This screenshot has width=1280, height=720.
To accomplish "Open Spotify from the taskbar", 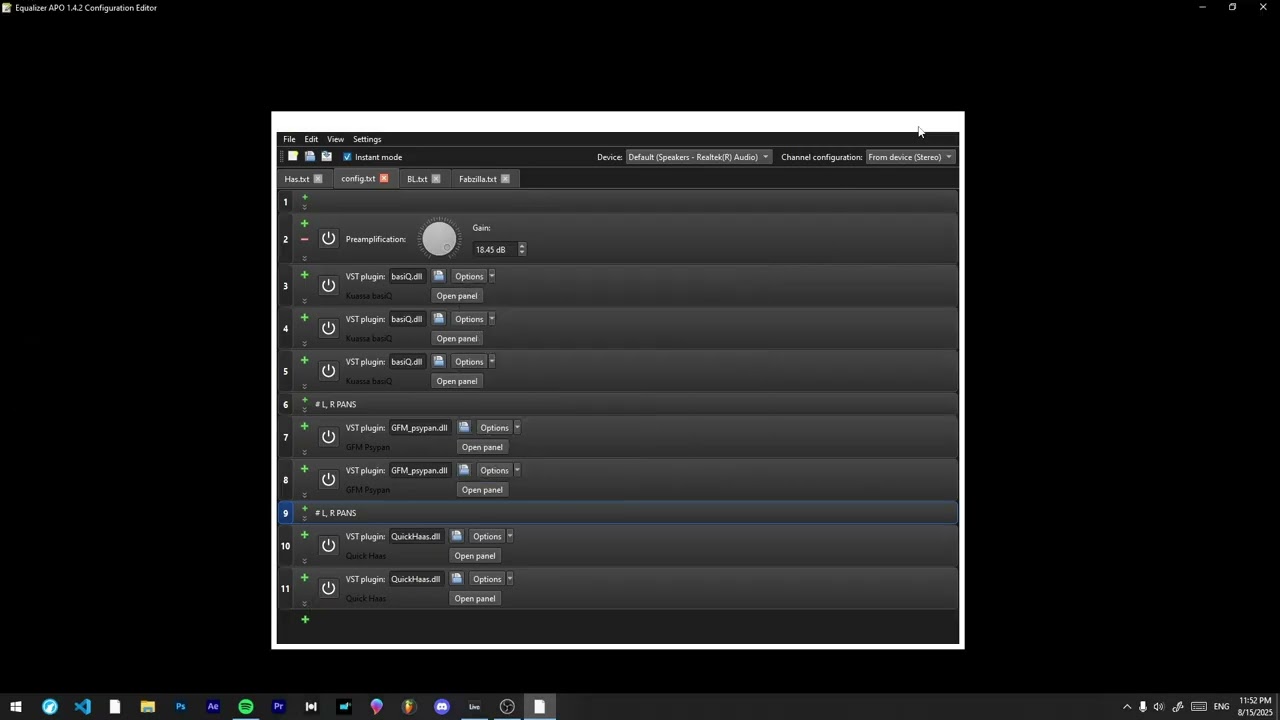I will (246, 707).
